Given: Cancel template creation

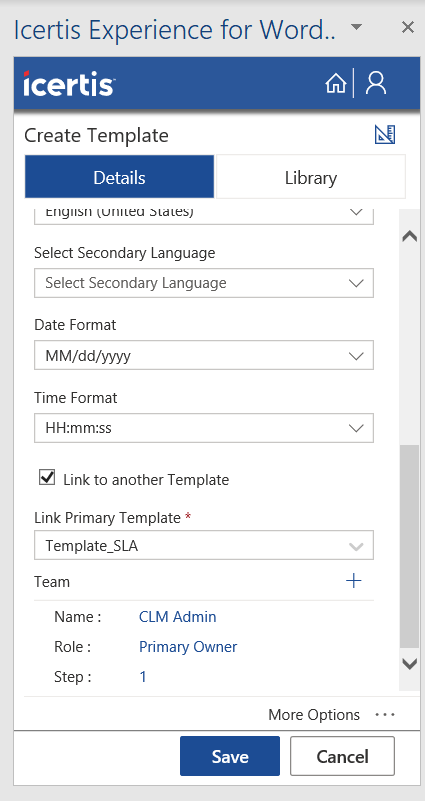Looking at the screenshot, I should point(342,756).
